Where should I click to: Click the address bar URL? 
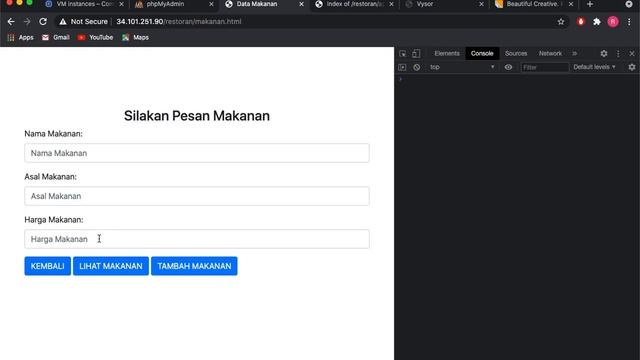point(179,22)
